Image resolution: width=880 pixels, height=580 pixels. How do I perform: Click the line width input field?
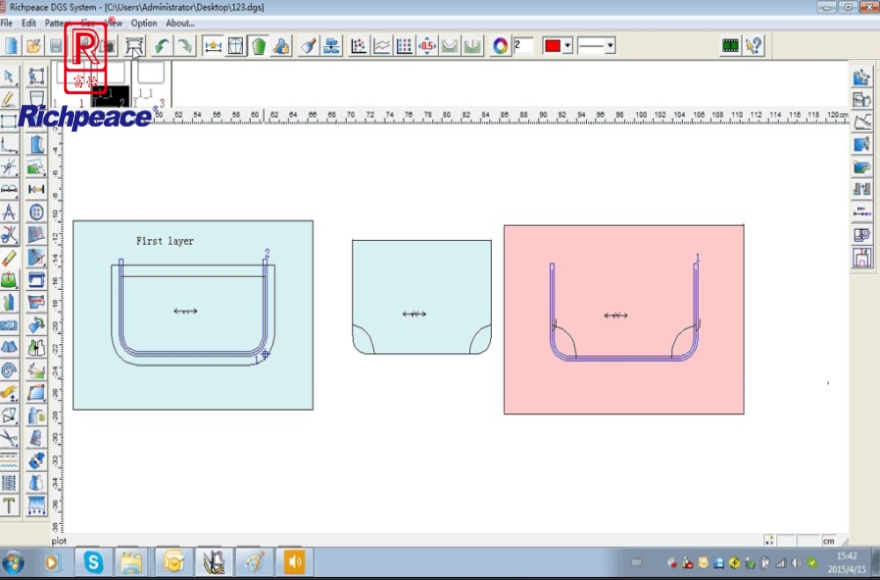(524, 46)
